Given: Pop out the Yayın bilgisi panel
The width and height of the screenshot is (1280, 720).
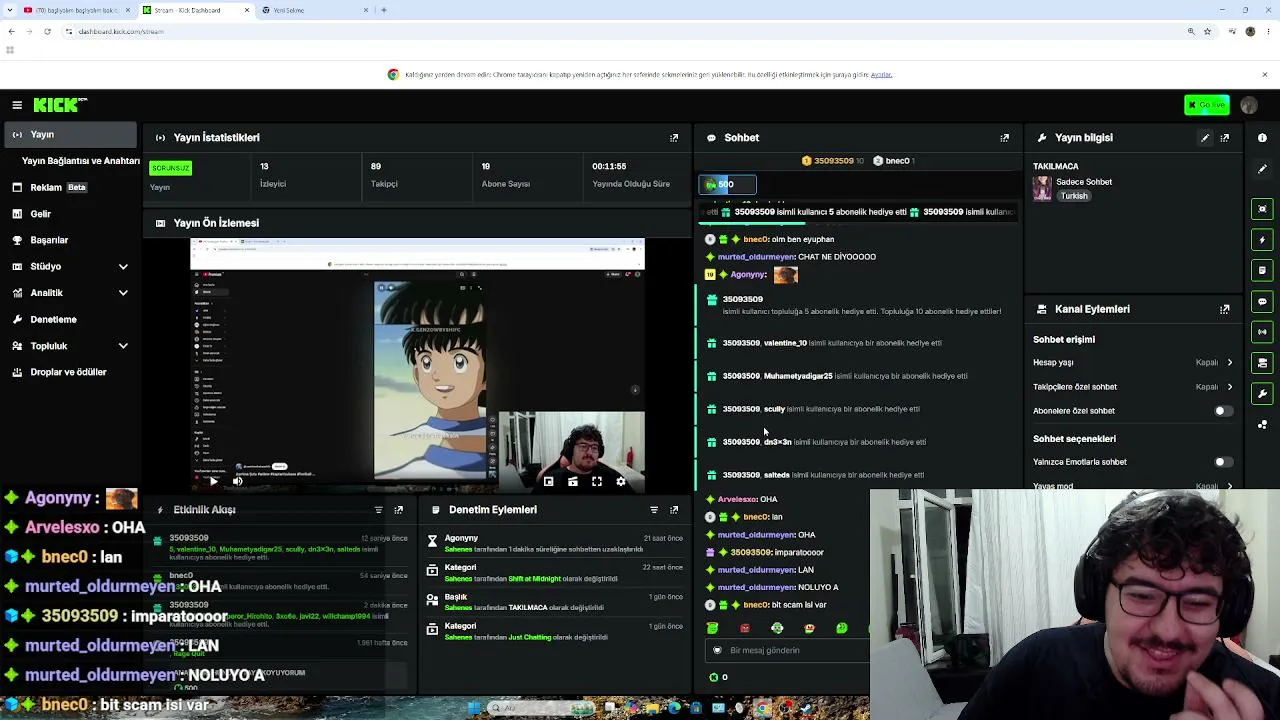Looking at the screenshot, I should click(1225, 138).
